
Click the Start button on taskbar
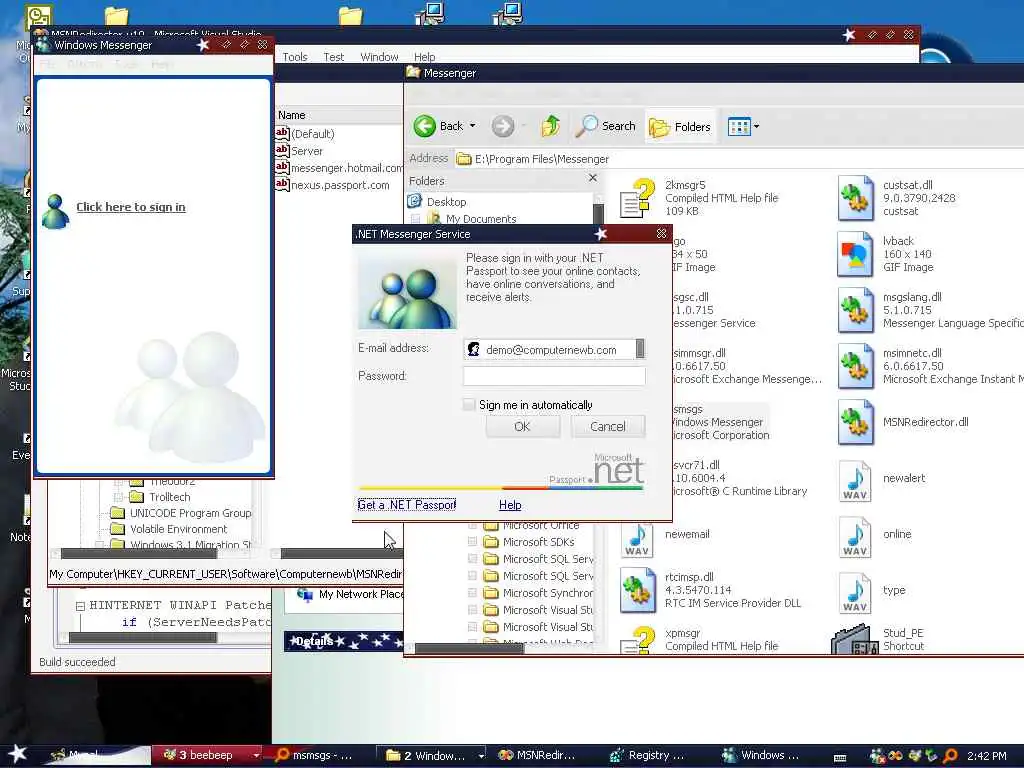click(17, 755)
